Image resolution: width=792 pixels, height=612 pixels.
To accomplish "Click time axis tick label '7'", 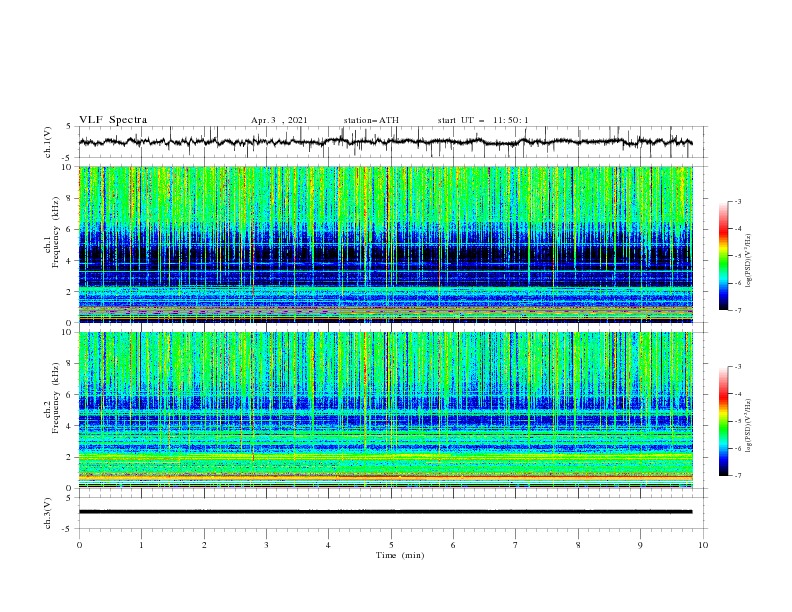I will pyautogui.click(x=516, y=545).
